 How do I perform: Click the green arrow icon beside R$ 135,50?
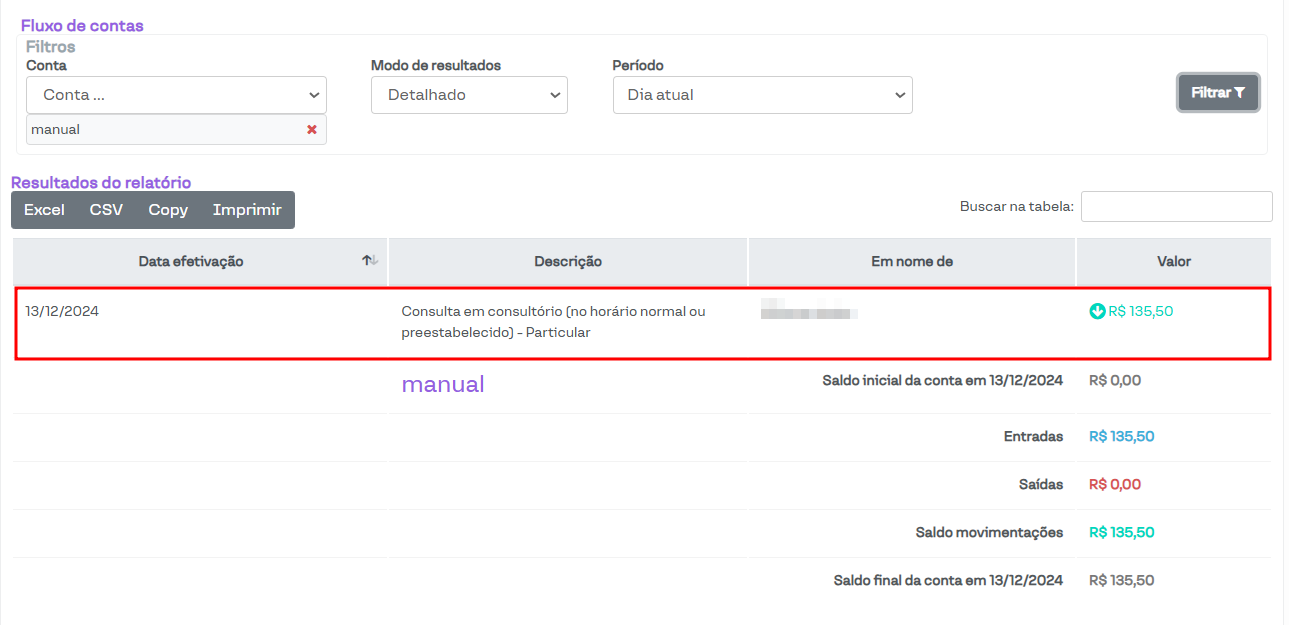pyautogui.click(x=1097, y=312)
